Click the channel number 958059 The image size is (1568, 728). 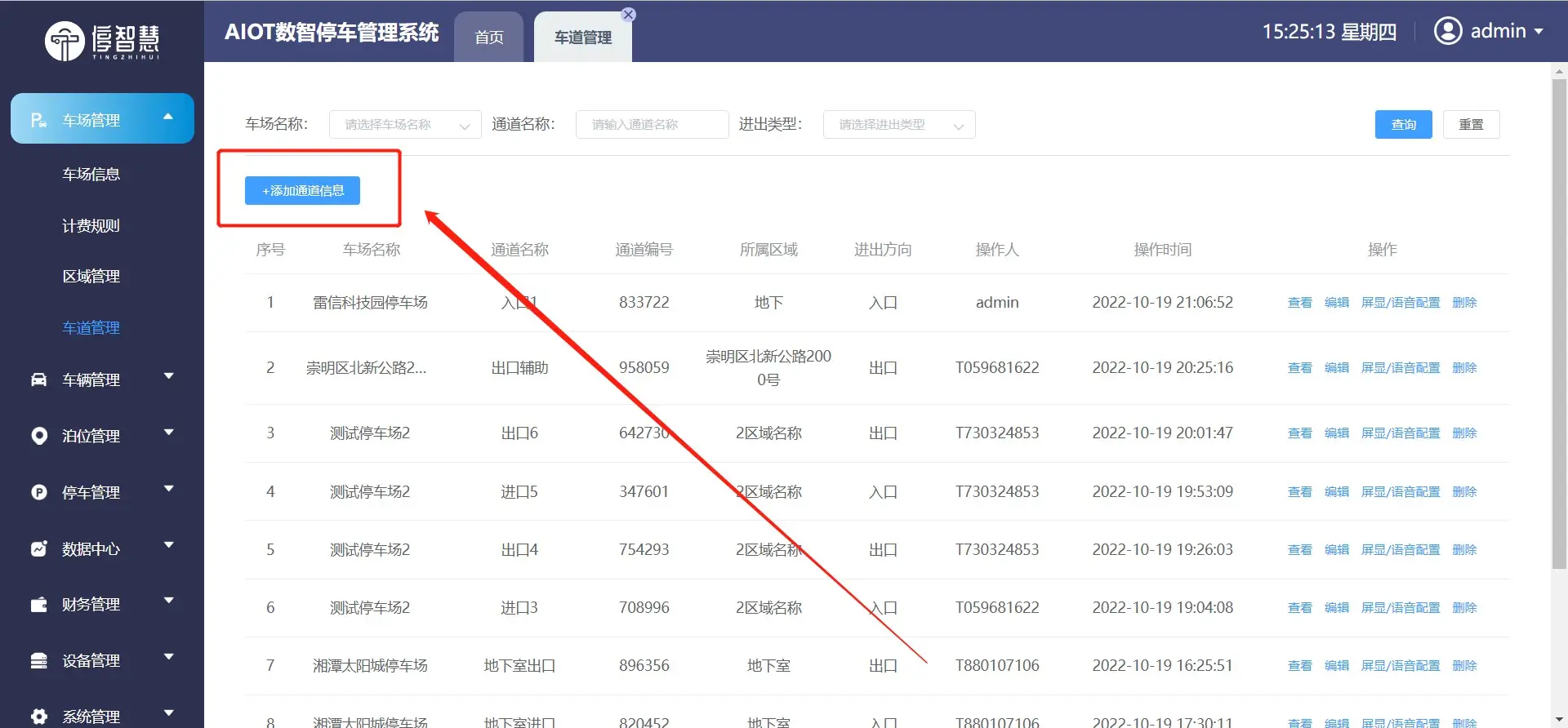pyautogui.click(x=644, y=367)
